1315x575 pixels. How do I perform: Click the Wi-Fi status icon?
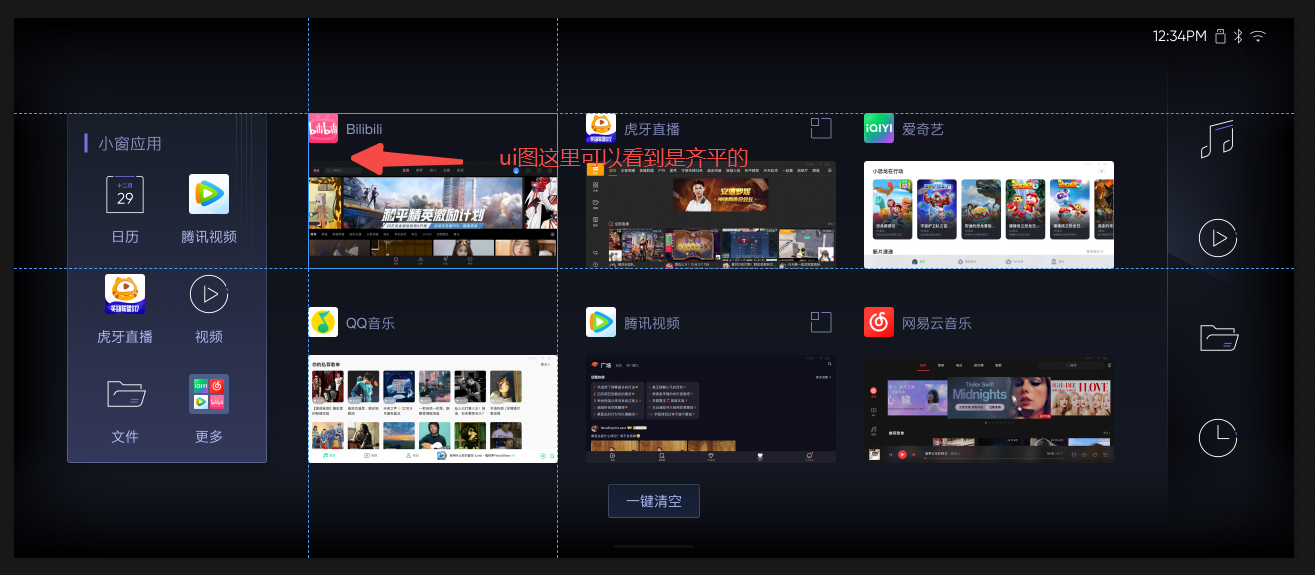pyautogui.click(x=1258, y=36)
